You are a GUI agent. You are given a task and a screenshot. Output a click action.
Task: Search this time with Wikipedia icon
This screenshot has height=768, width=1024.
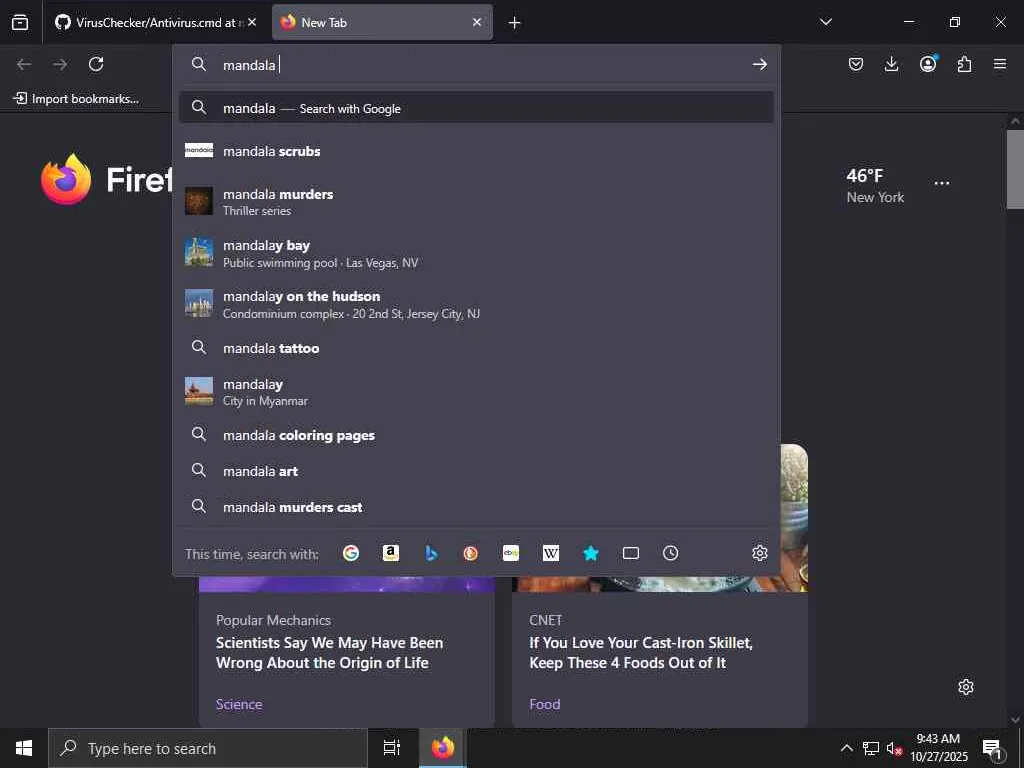point(551,553)
